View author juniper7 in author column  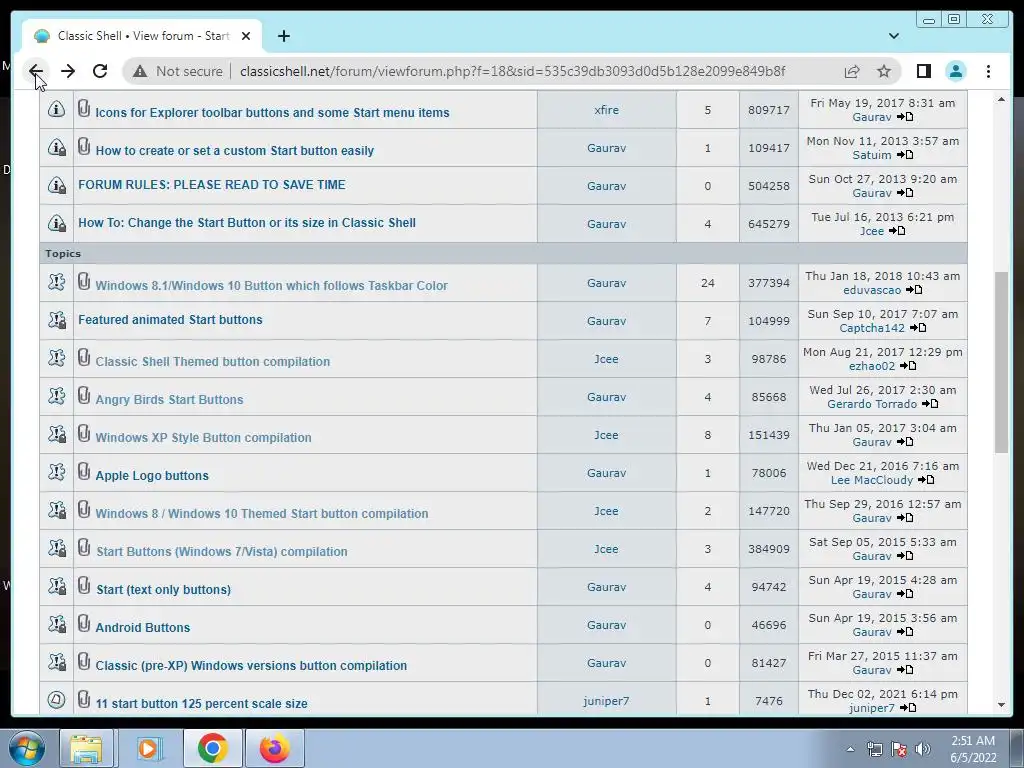tap(606, 701)
